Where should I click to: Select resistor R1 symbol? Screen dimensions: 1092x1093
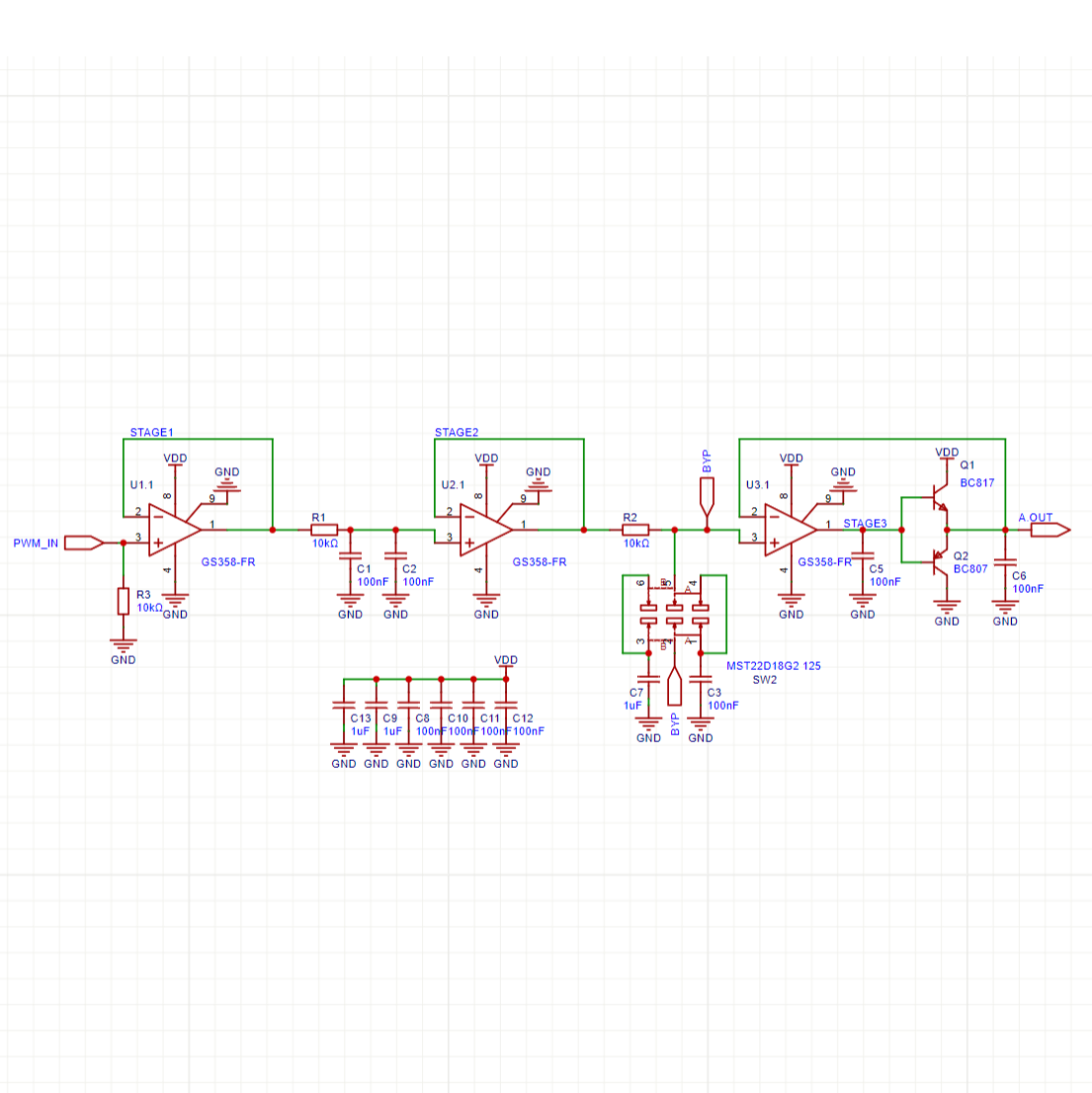(324, 530)
